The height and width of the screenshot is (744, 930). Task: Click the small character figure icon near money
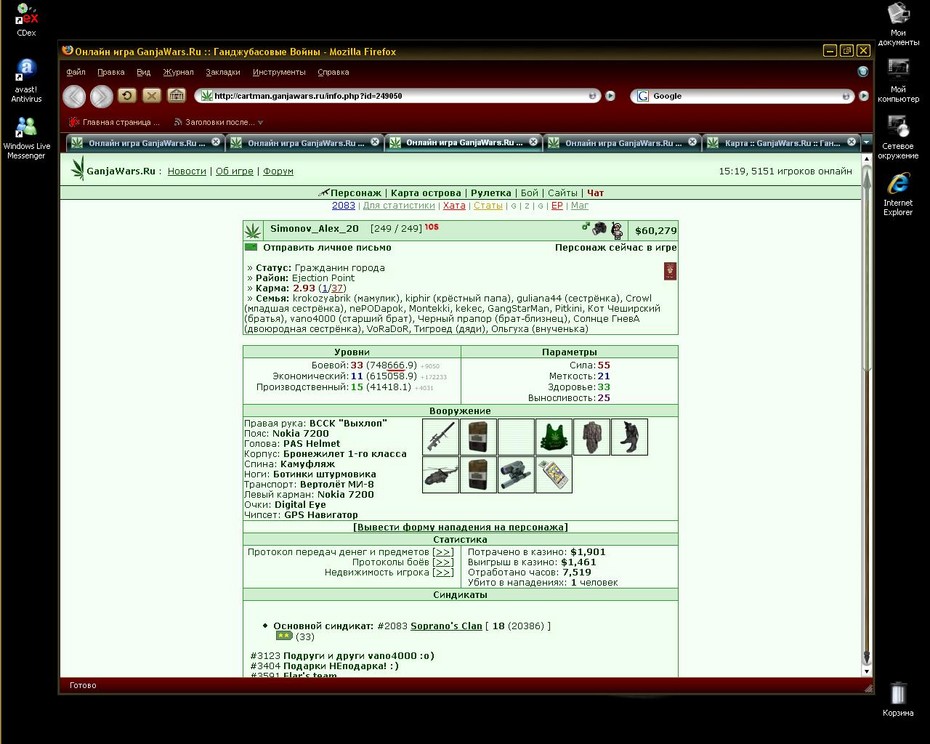pyautogui.click(x=617, y=230)
